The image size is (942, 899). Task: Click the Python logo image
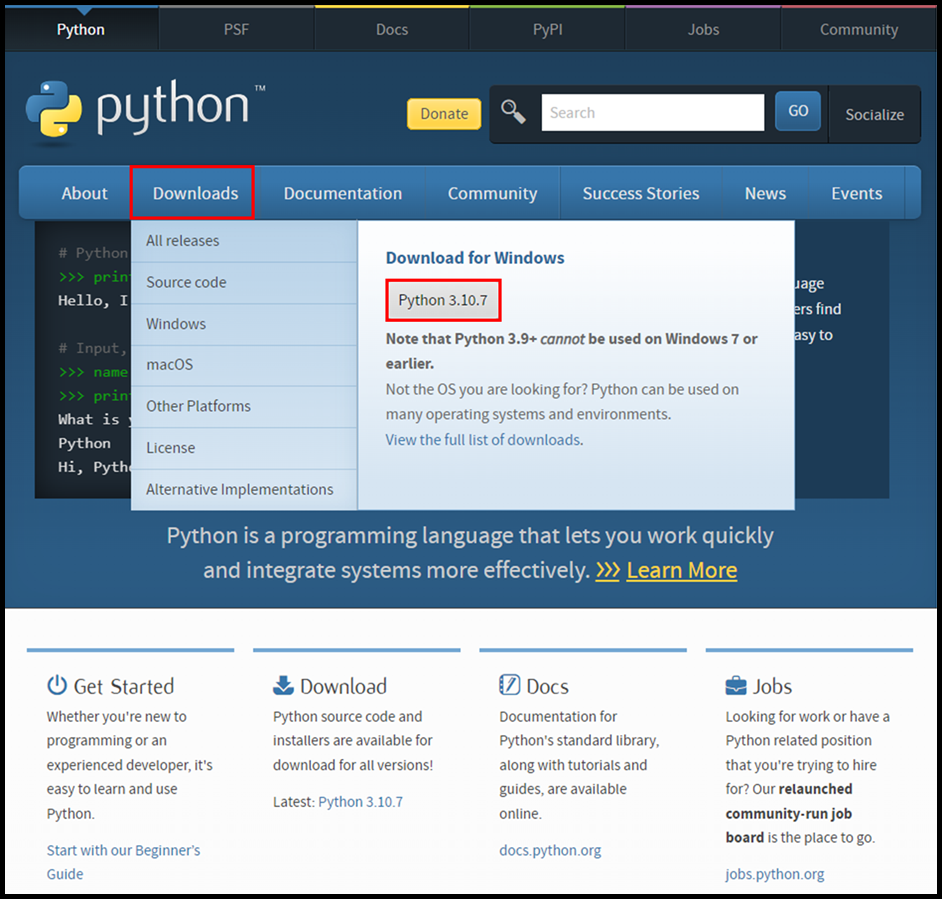(x=145, y=111)
